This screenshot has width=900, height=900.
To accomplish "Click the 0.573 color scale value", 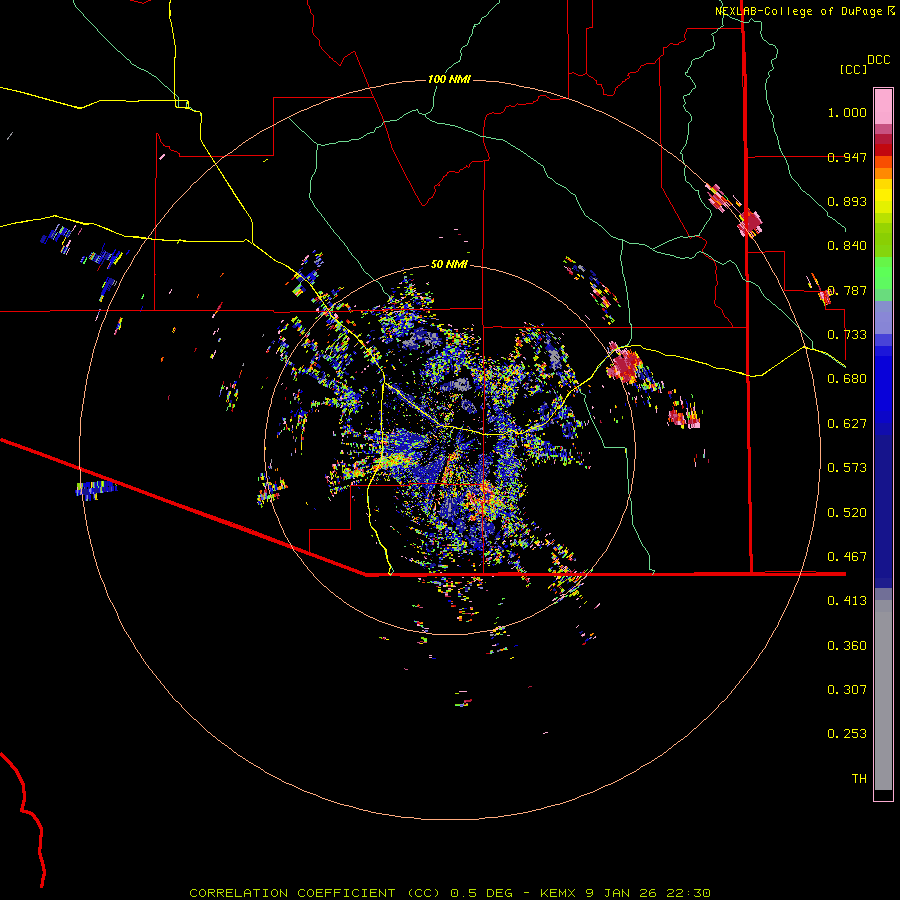I will (847, 468).
